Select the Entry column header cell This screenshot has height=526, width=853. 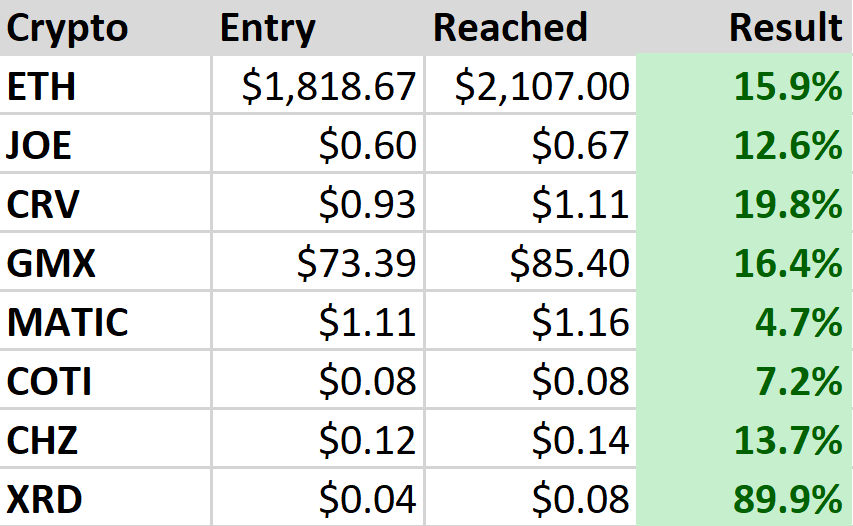[x=267, y=28]
